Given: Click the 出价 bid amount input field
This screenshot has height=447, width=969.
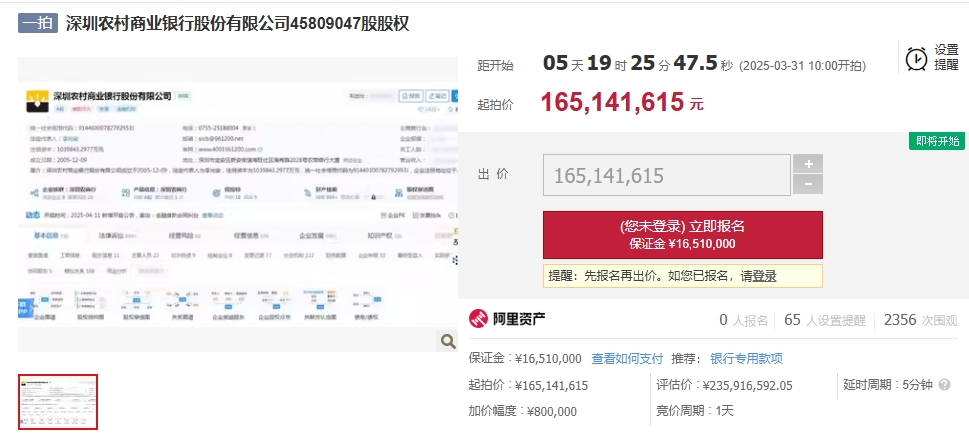Looking at the screenshot, I should [667, 175].
